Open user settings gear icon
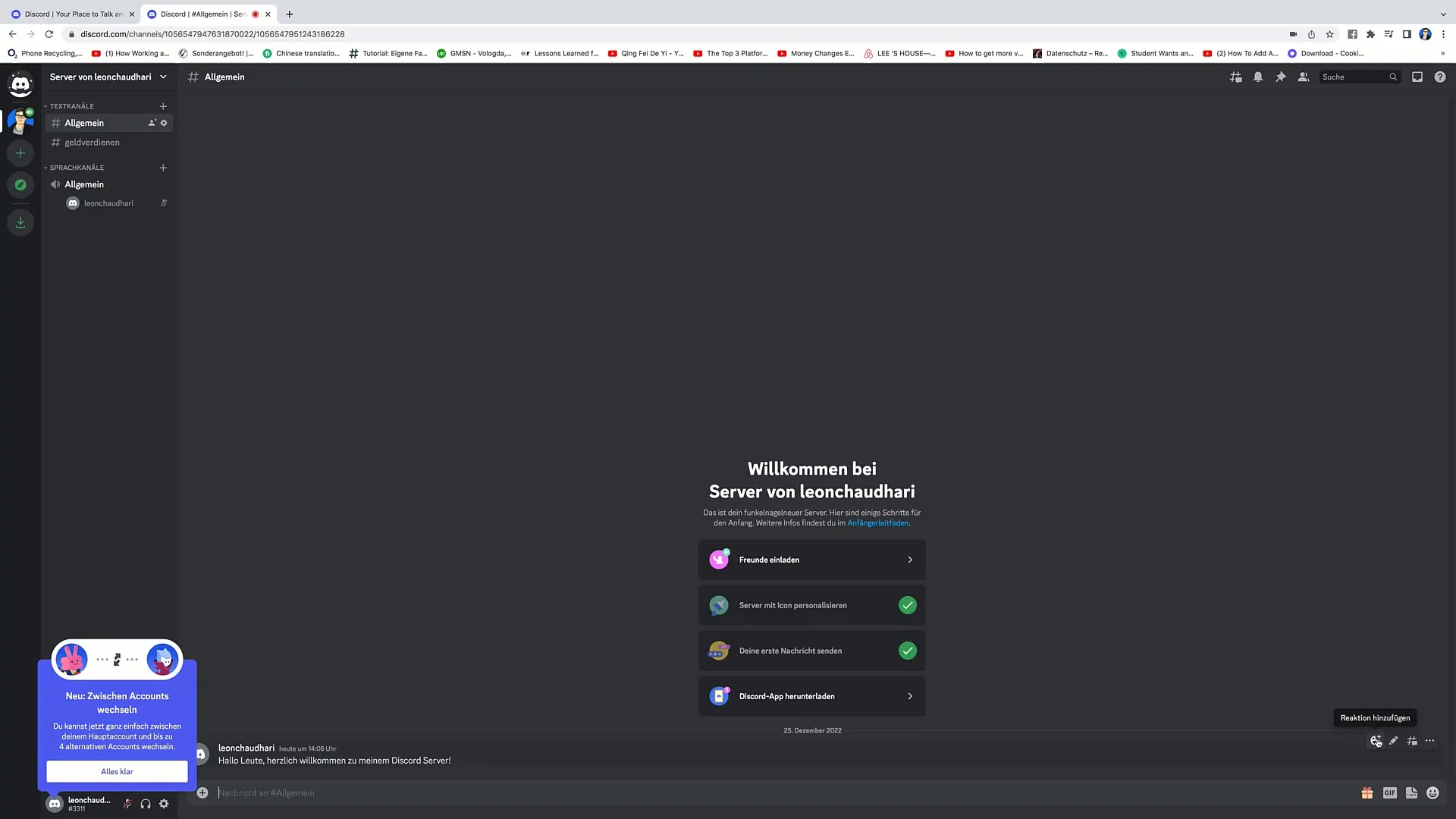The image size is (1456, 819). click(x=164, y=804)
